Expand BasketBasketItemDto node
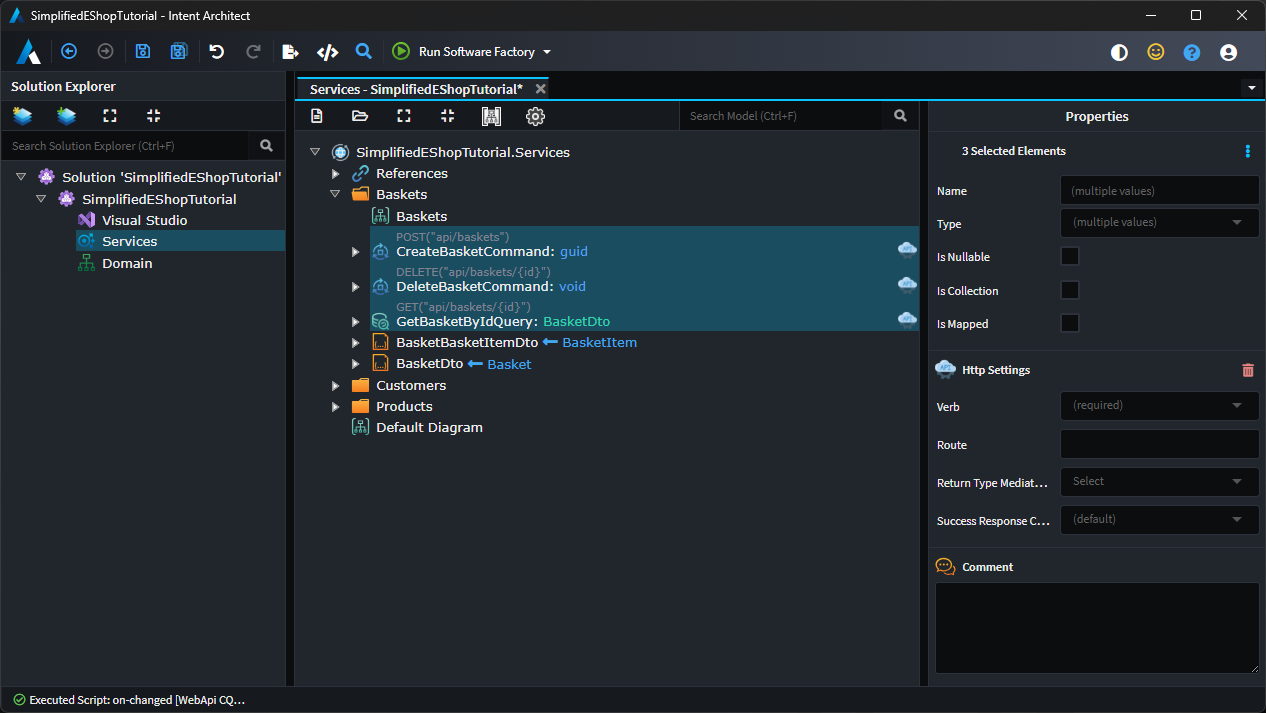This screenshot has height=713, width=1266. pos(355,343)
